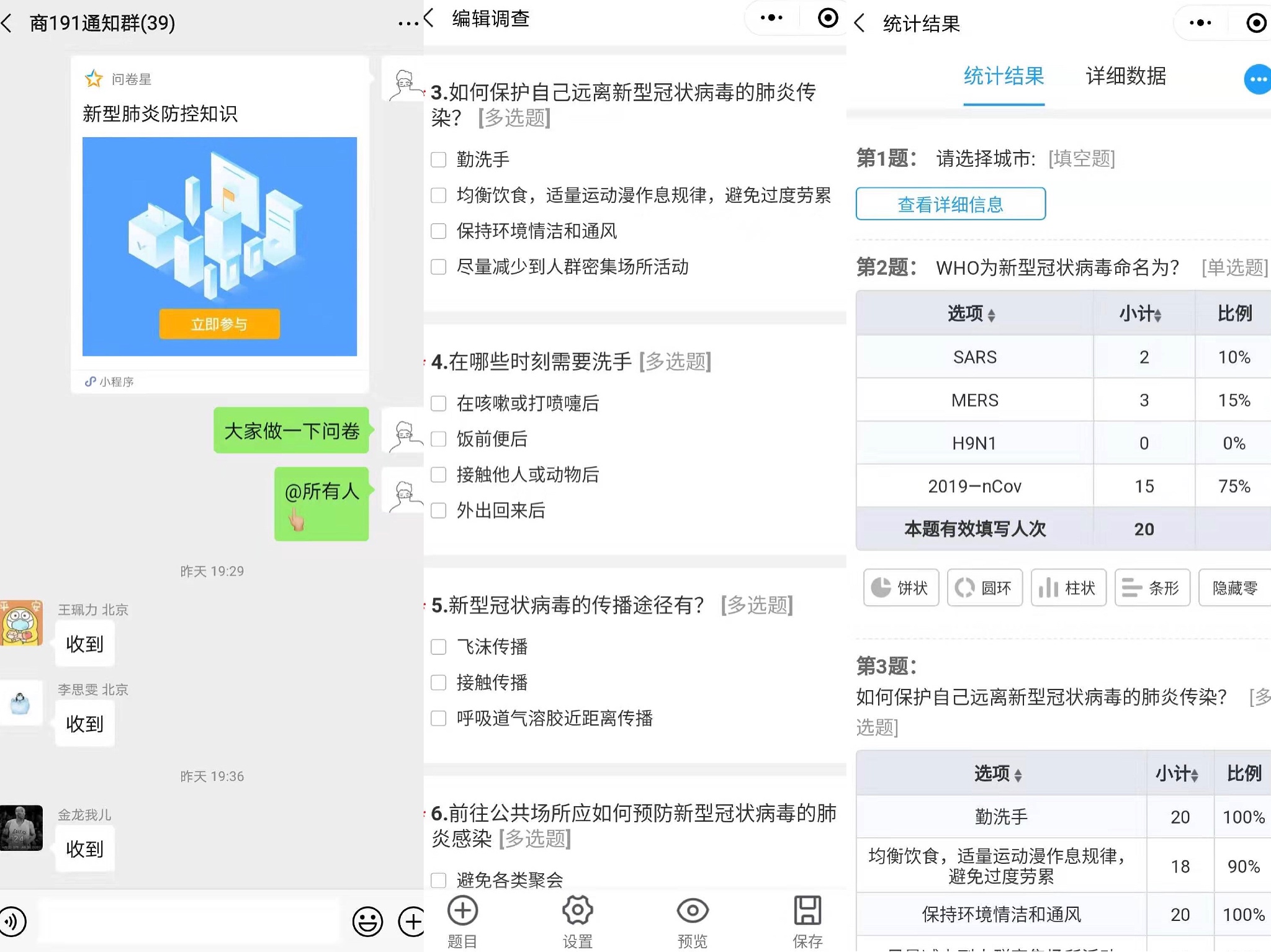1271x952 pixels.
Task: Open the emoji picker in chat
Action: [x=367, y=921]
